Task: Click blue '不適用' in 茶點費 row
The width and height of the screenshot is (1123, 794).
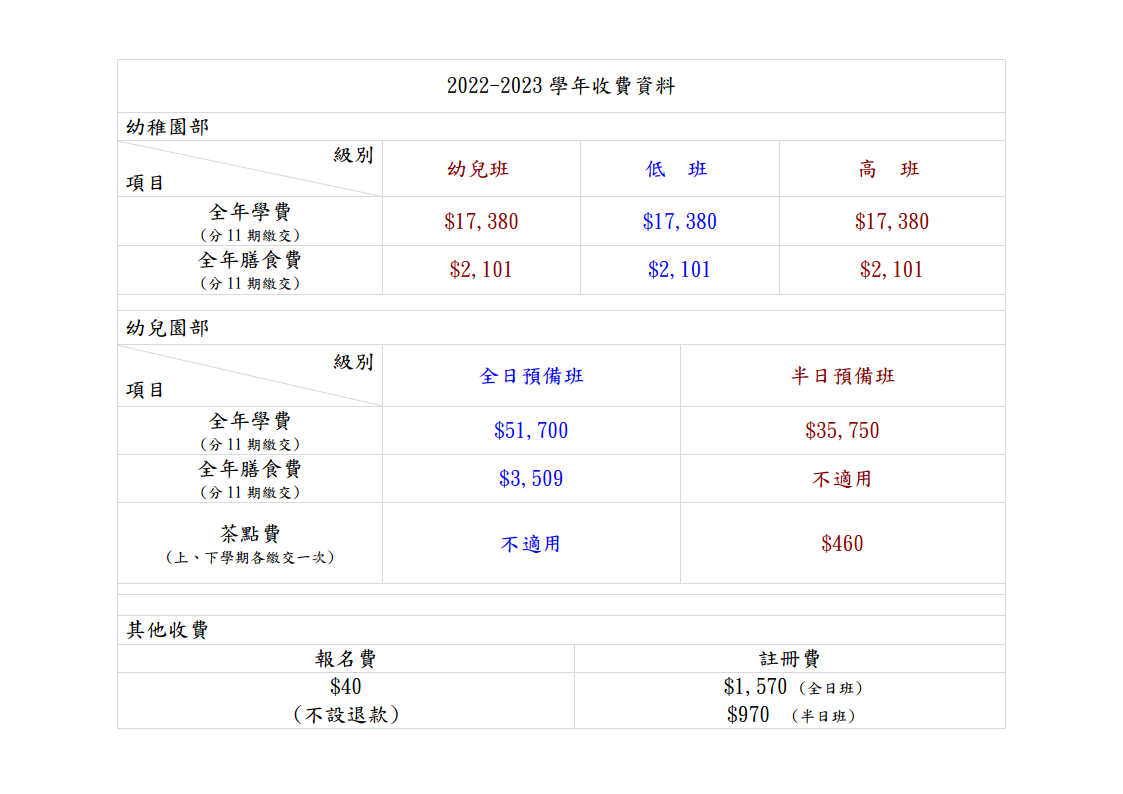Action: (531, 544)
